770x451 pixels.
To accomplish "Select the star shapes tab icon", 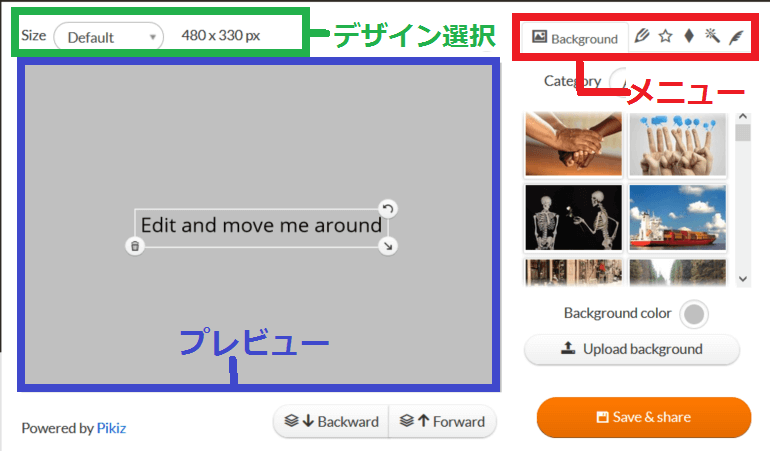I will click(x=665, y=36).
